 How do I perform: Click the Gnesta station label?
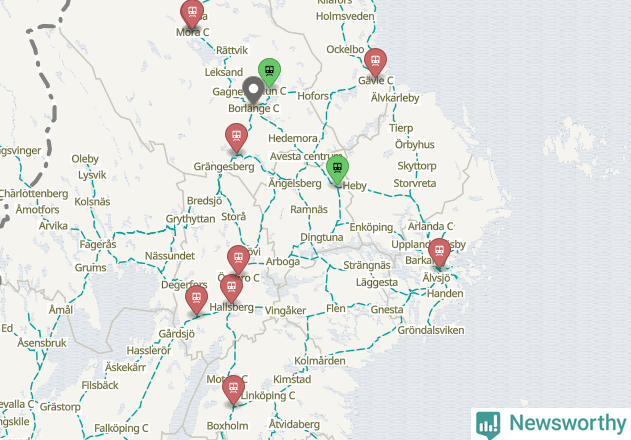(x=387, y=310)
